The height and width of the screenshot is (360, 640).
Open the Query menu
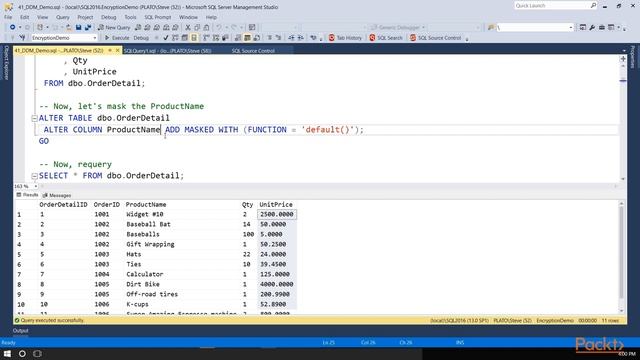62,17
